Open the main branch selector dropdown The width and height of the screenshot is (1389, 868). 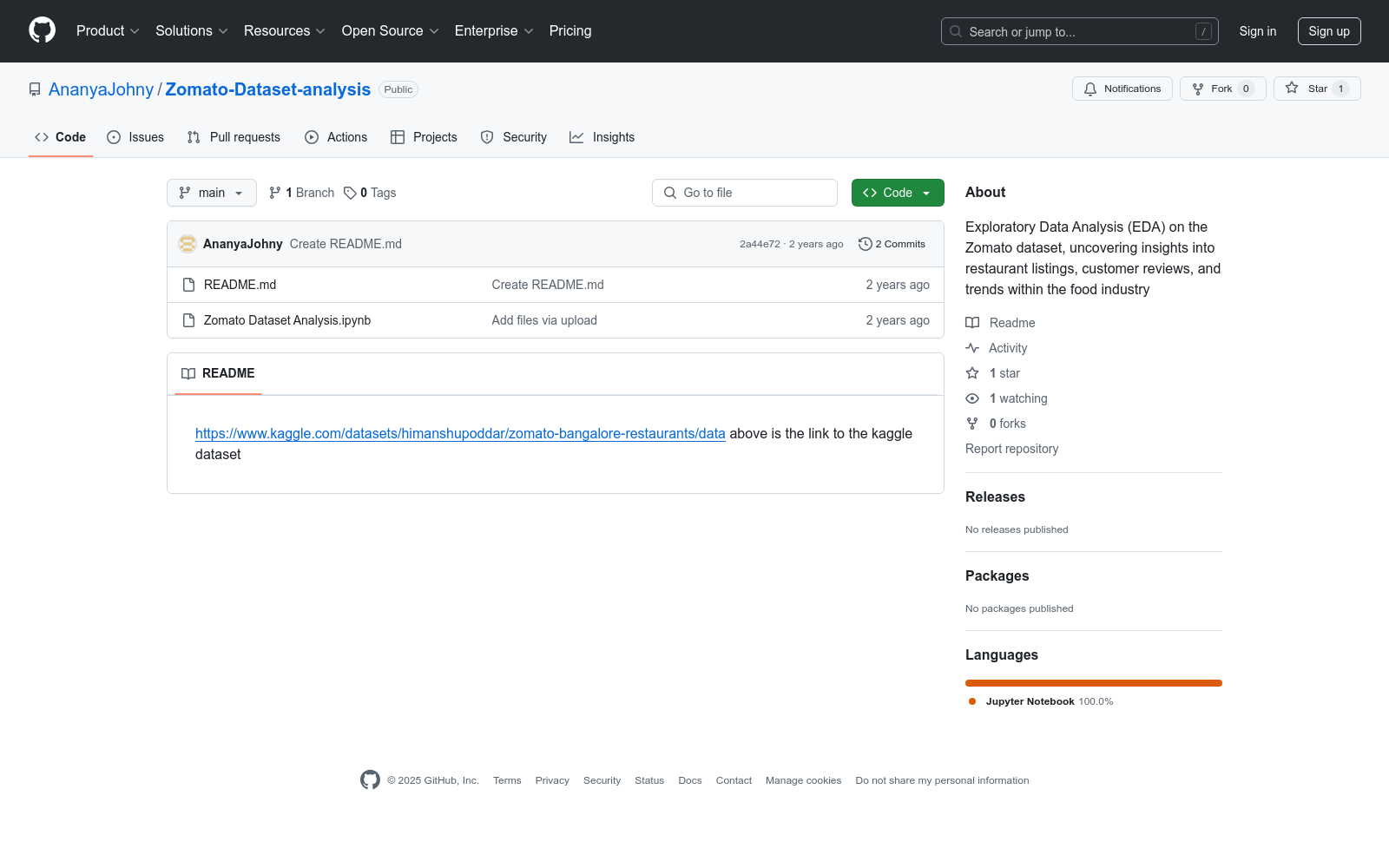(212, 193)
